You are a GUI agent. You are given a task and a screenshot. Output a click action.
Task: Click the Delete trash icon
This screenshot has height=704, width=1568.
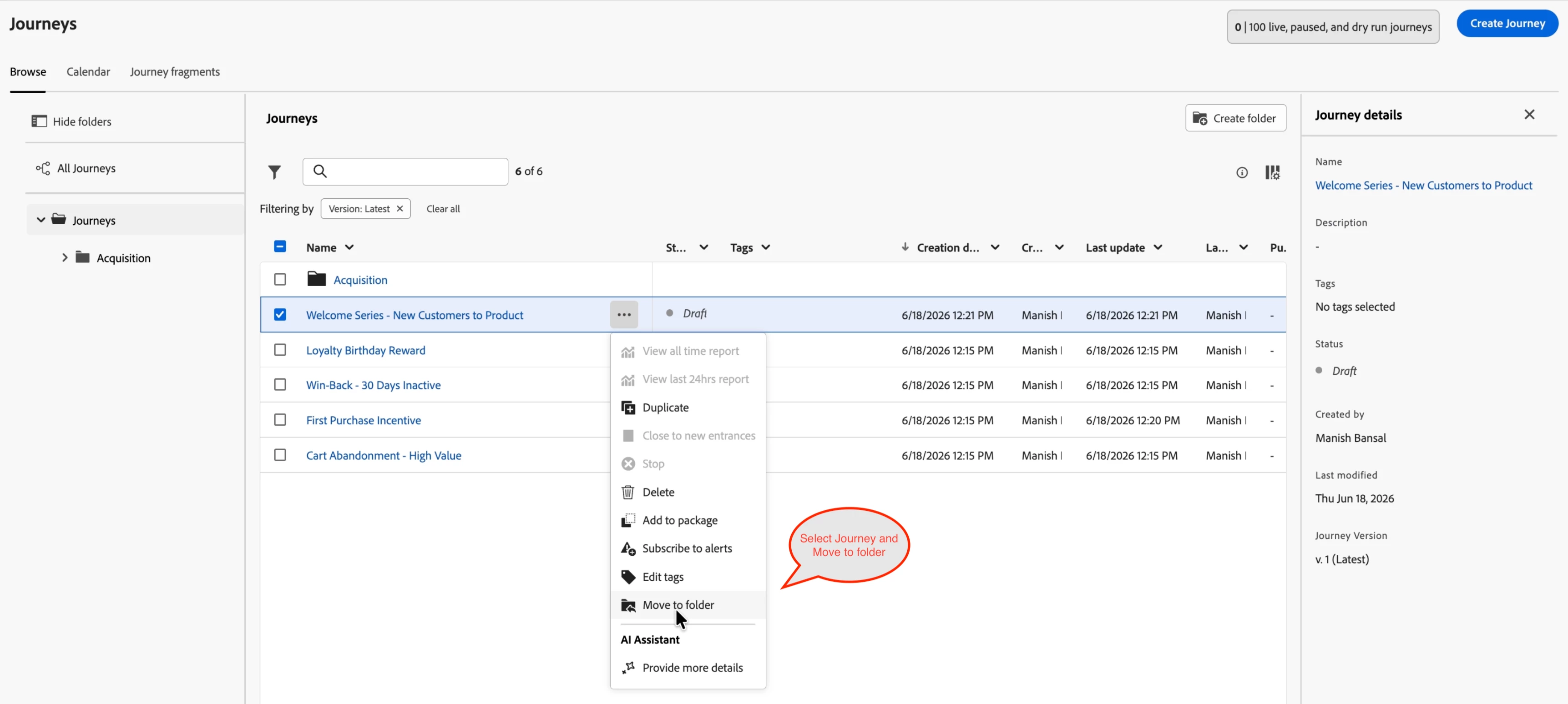click(628, 492)
